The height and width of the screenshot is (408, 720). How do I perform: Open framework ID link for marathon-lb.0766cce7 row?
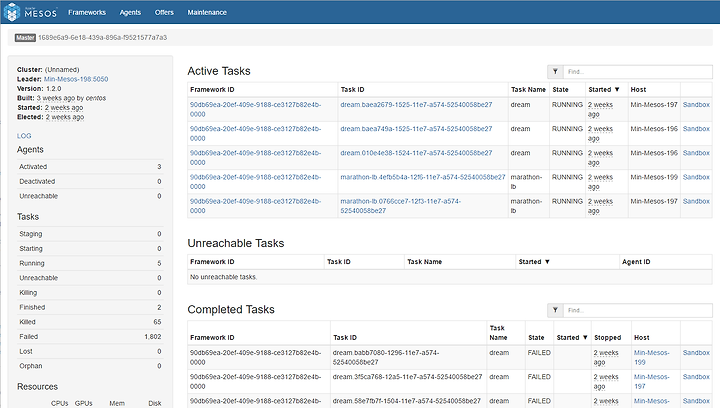255,206
